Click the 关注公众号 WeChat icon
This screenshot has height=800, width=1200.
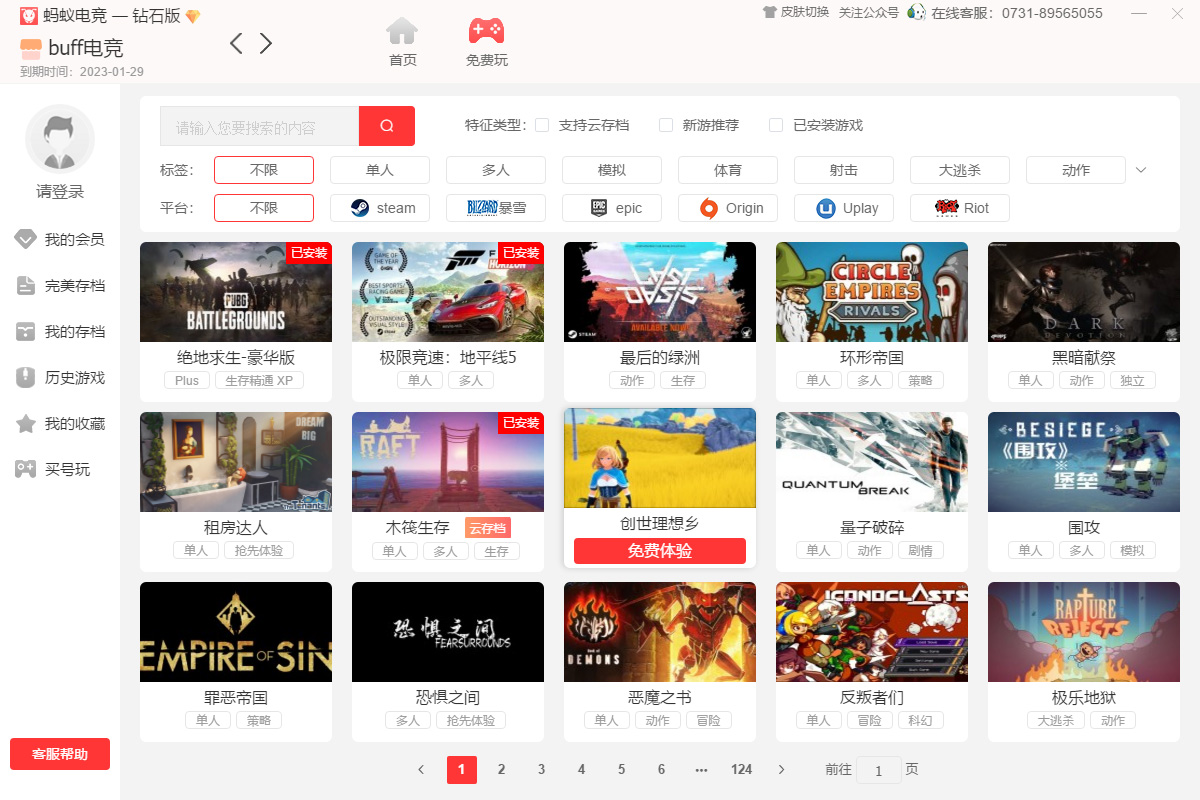916,13
